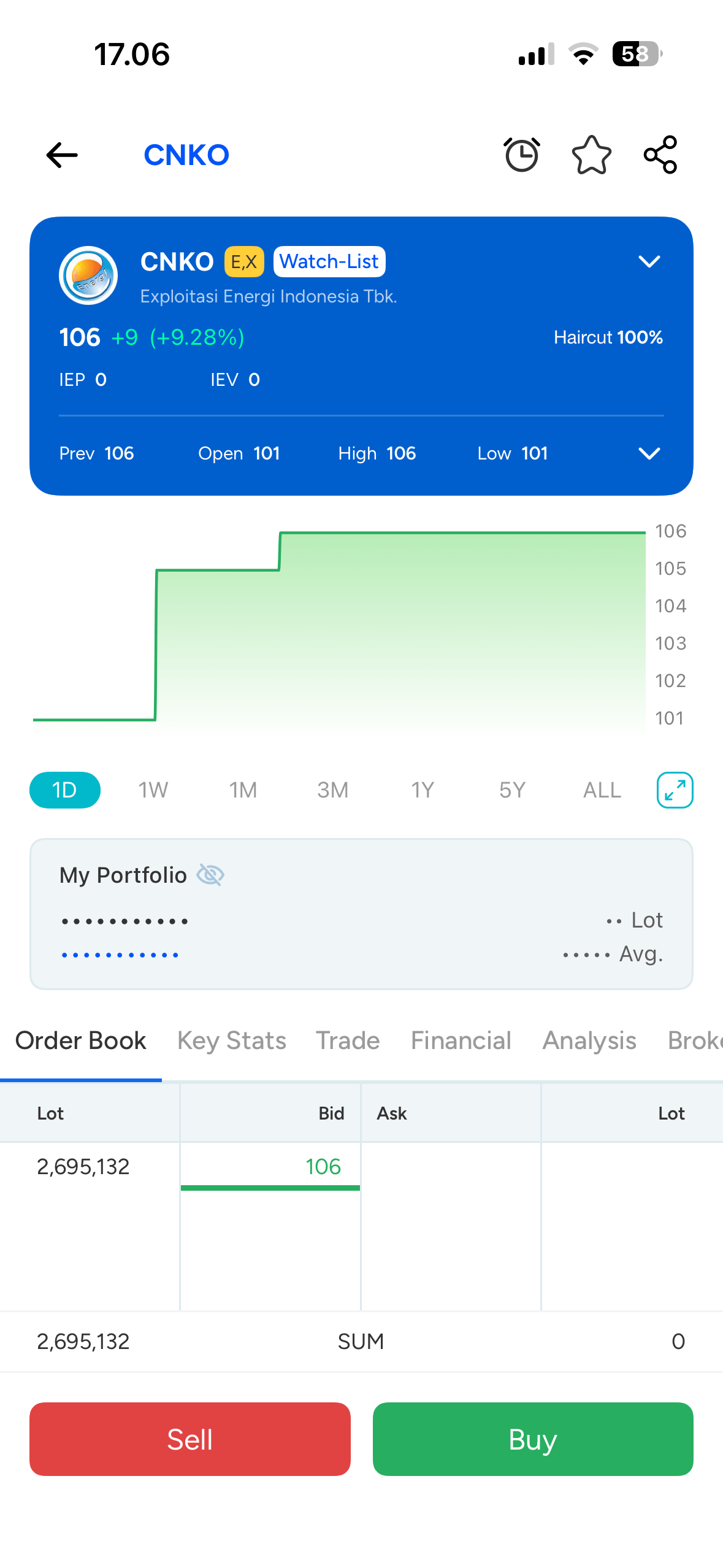Expand chart to fullscreen
Viewport: 723px width, 1568px height.
pos(675,790)
